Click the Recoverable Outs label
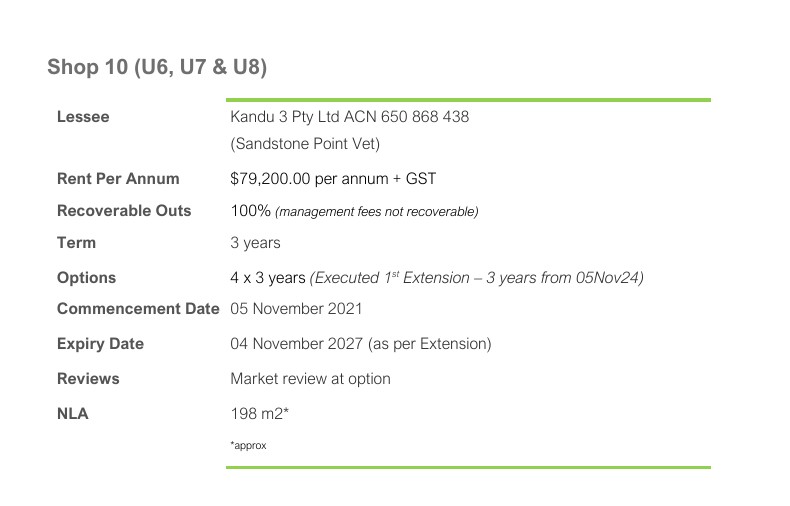Screen dimensions: 790x506 click(124, 210)
